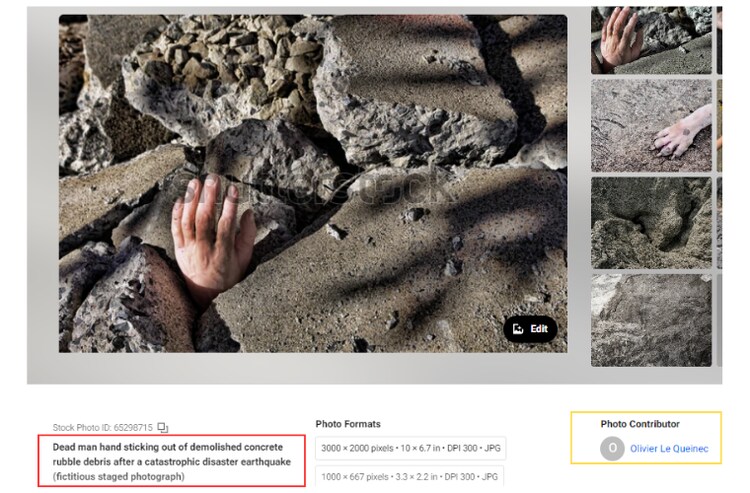Open partially visible thumbnail beside paw image

719,125
